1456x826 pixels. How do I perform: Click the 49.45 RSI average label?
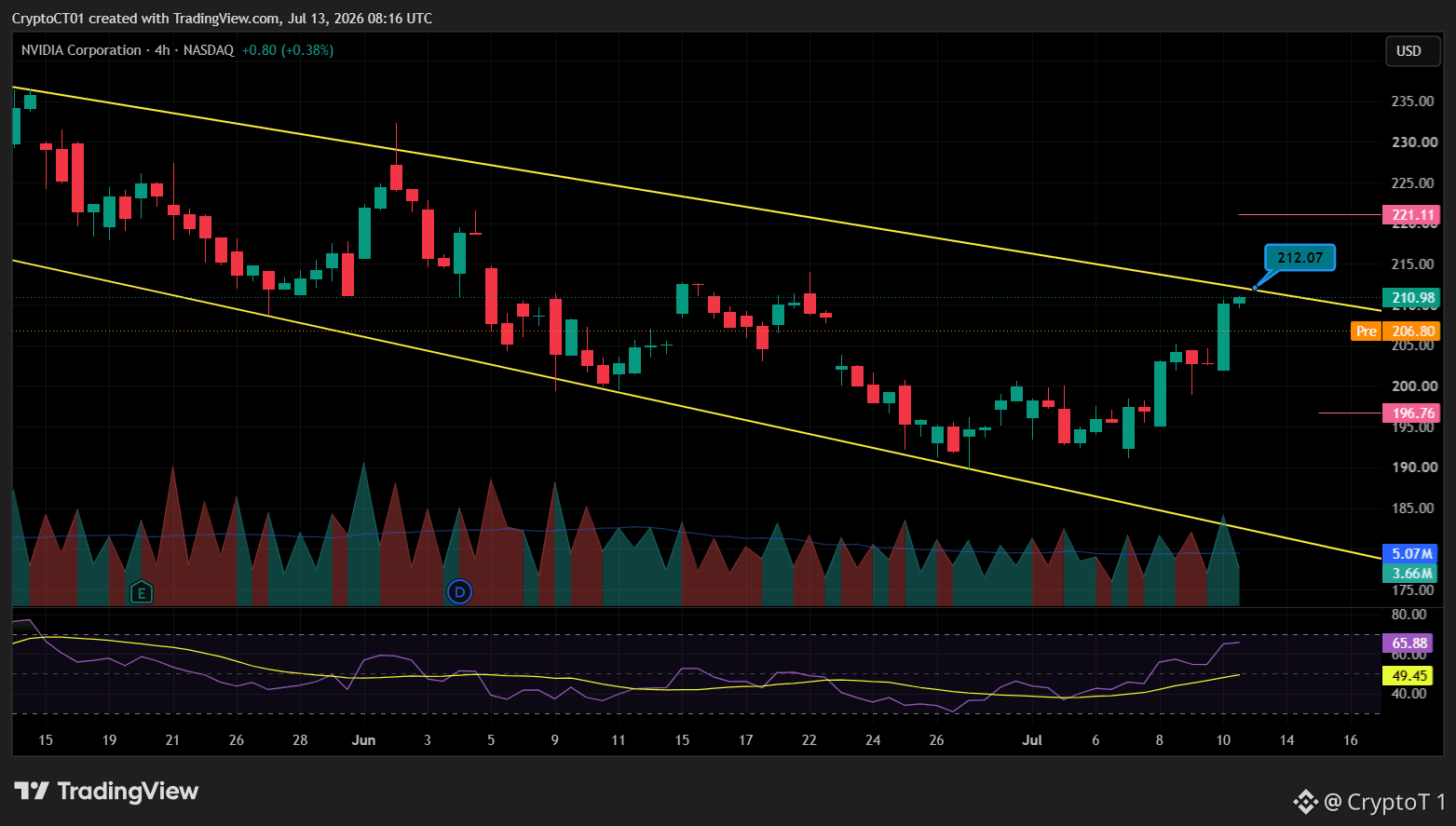[x=1409, y=676]
